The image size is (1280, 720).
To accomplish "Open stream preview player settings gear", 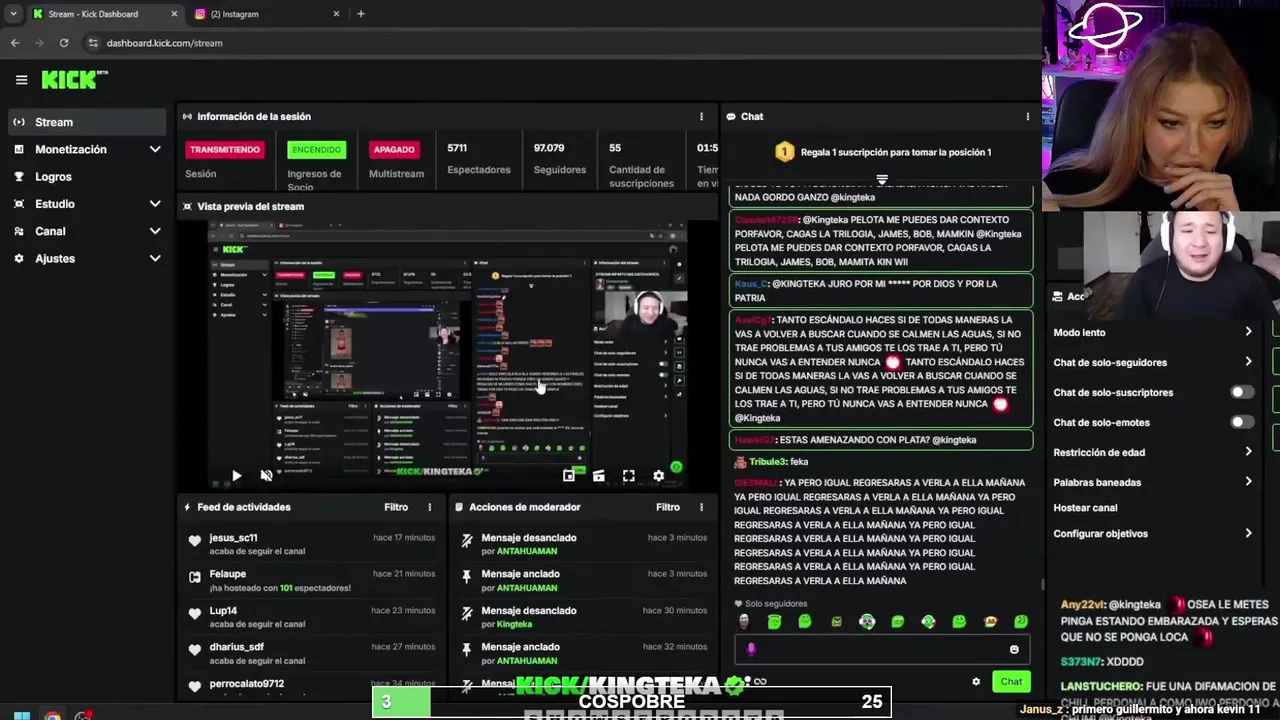I will [658, 476].
